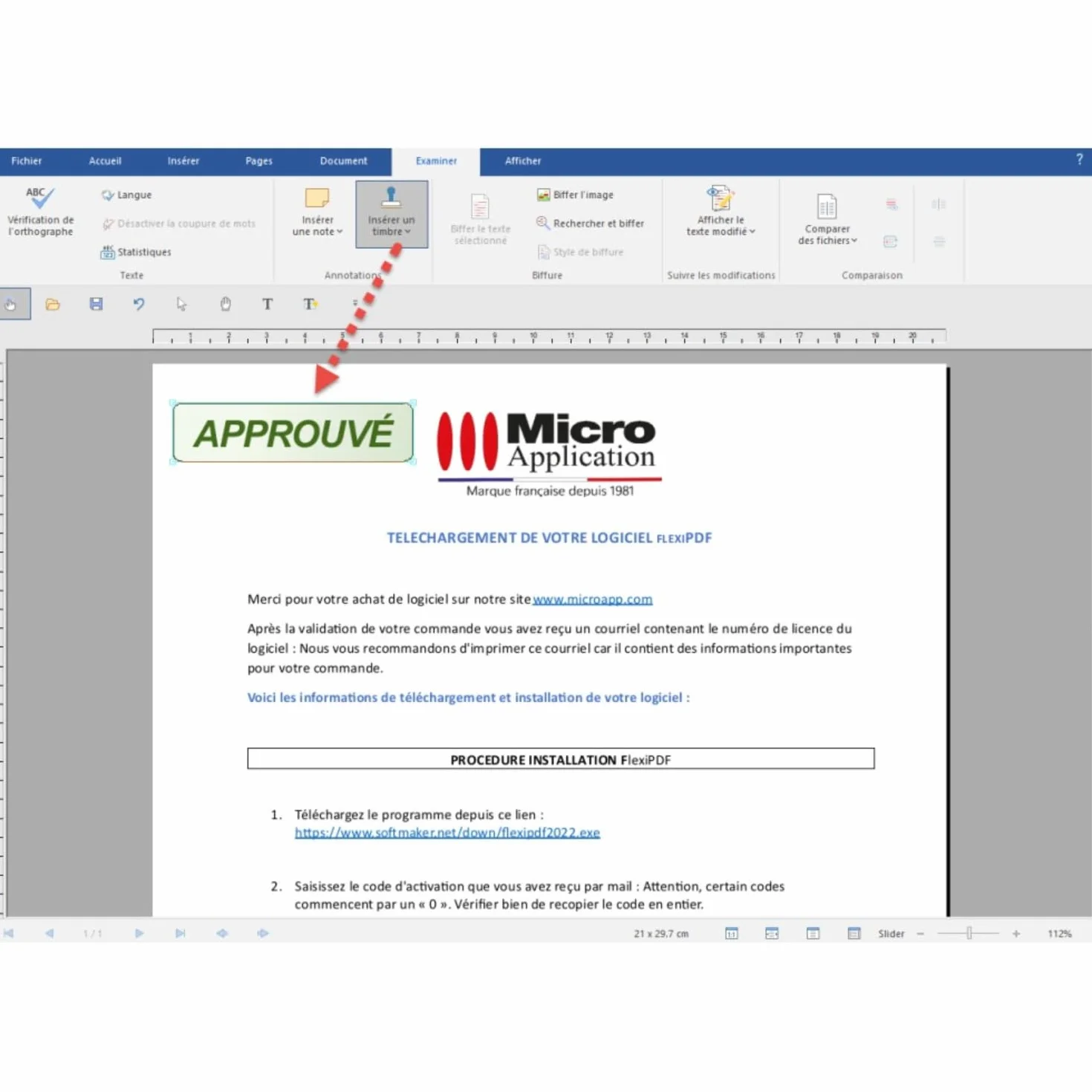
Task: Save document with the floppy disk icon
Action: 96,304
